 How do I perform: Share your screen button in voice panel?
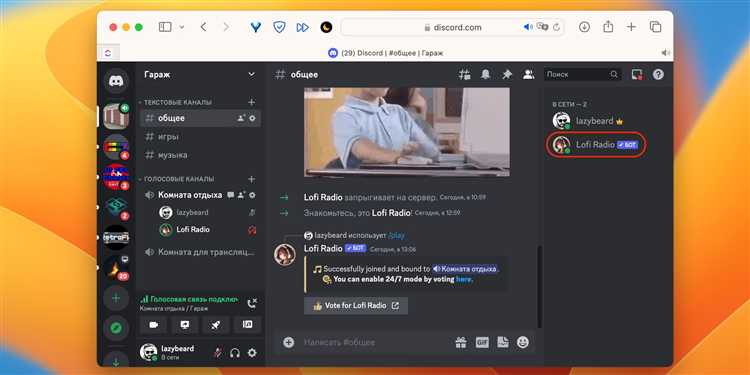click(x=185, y=325)
